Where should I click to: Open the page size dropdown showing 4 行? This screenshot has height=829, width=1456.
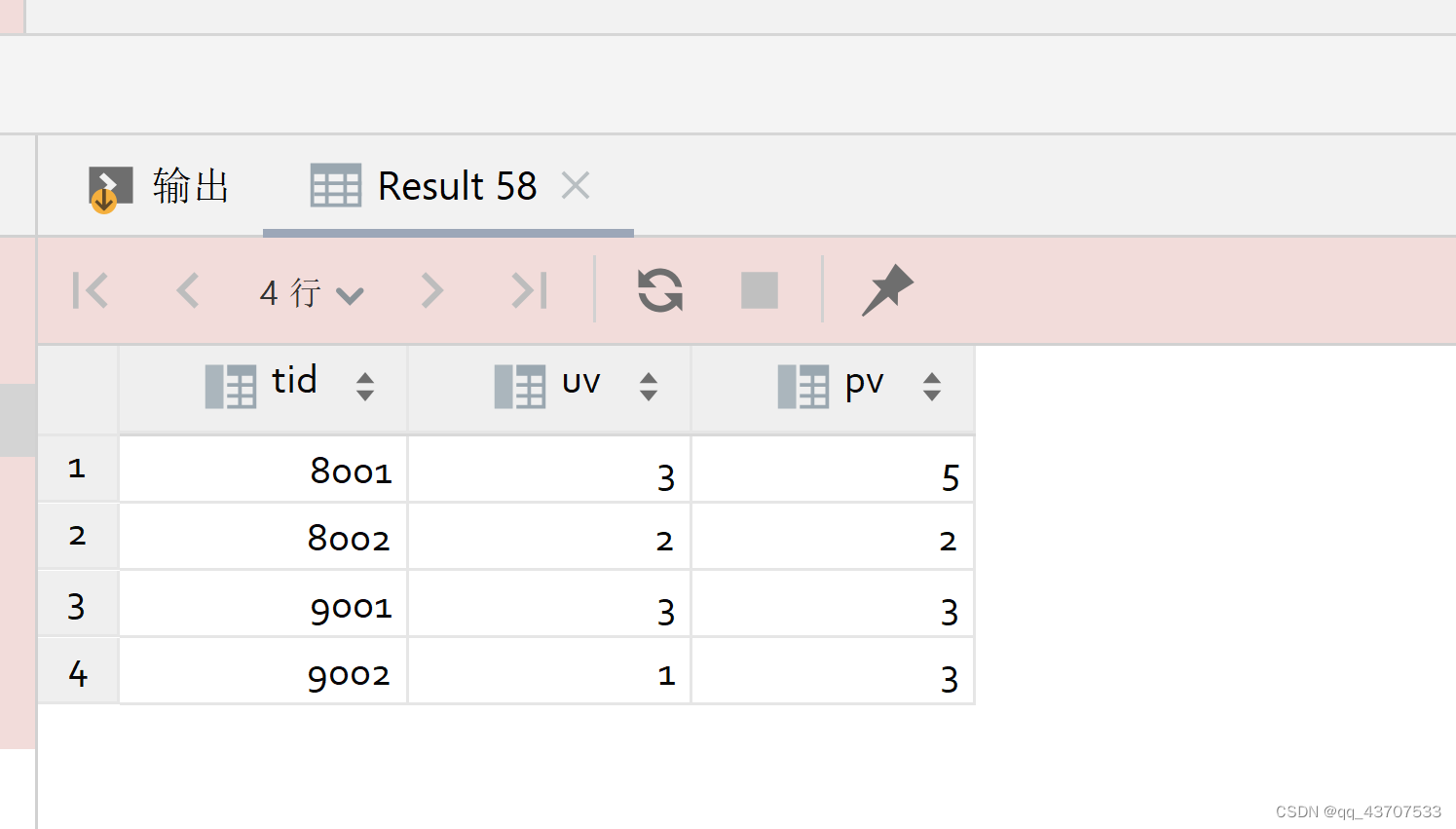pyautogui.click(x=310, y=291)
